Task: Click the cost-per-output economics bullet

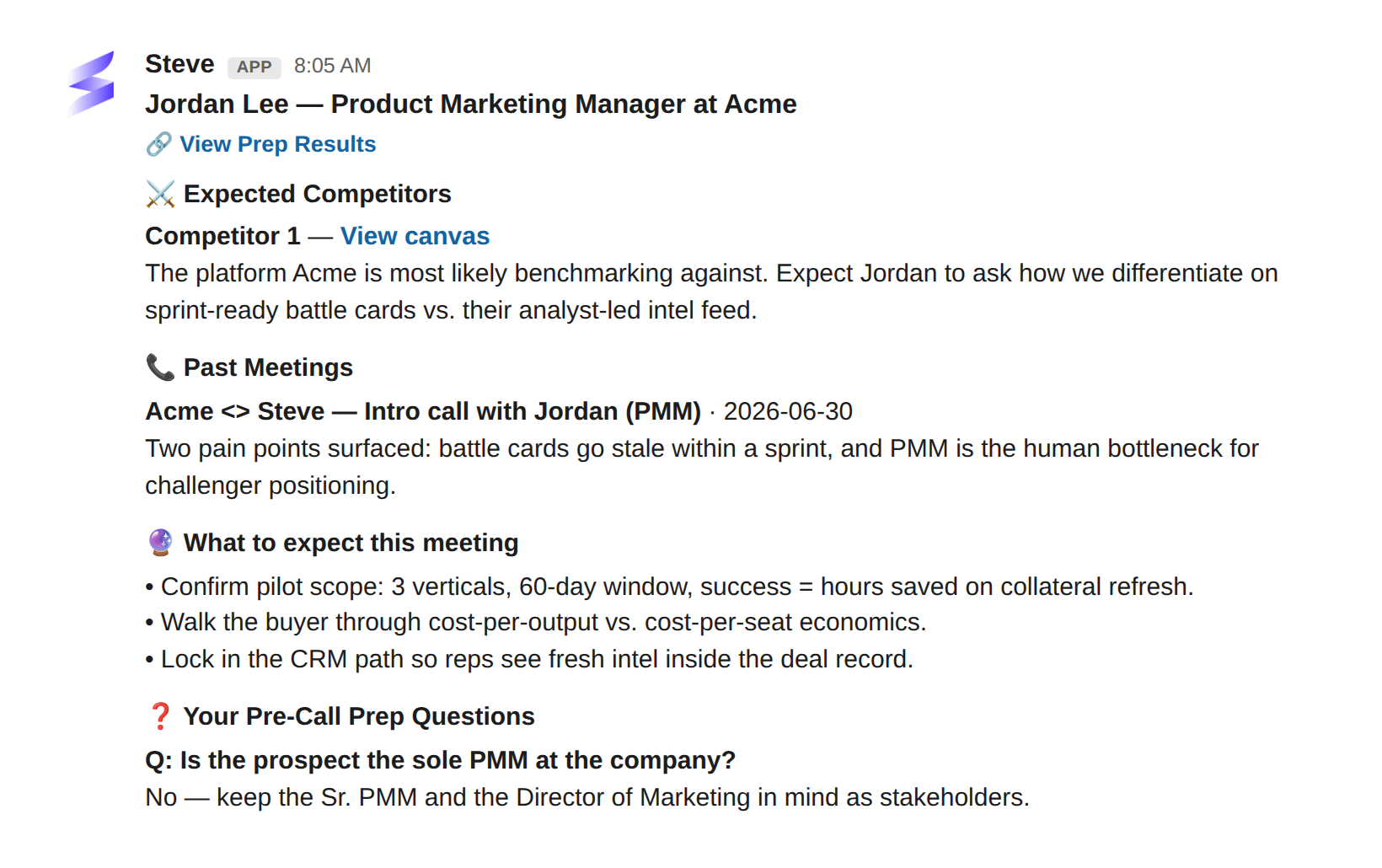Action: (535, 622)
